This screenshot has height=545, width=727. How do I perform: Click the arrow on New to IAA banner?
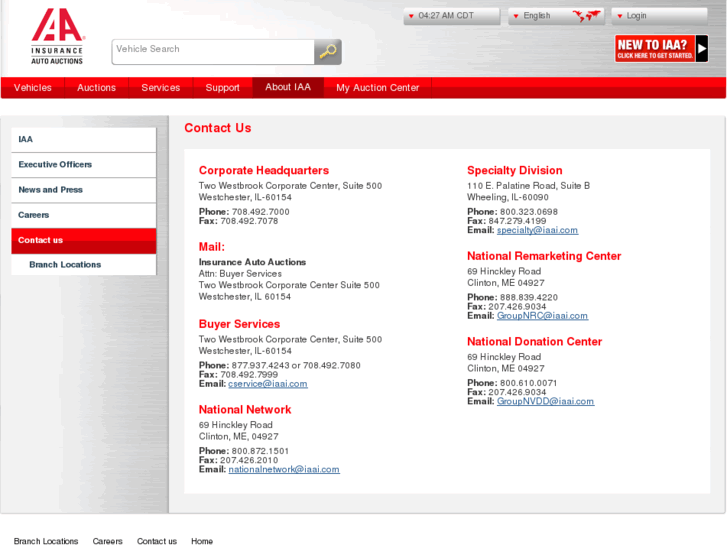click(x=701, y=48)
